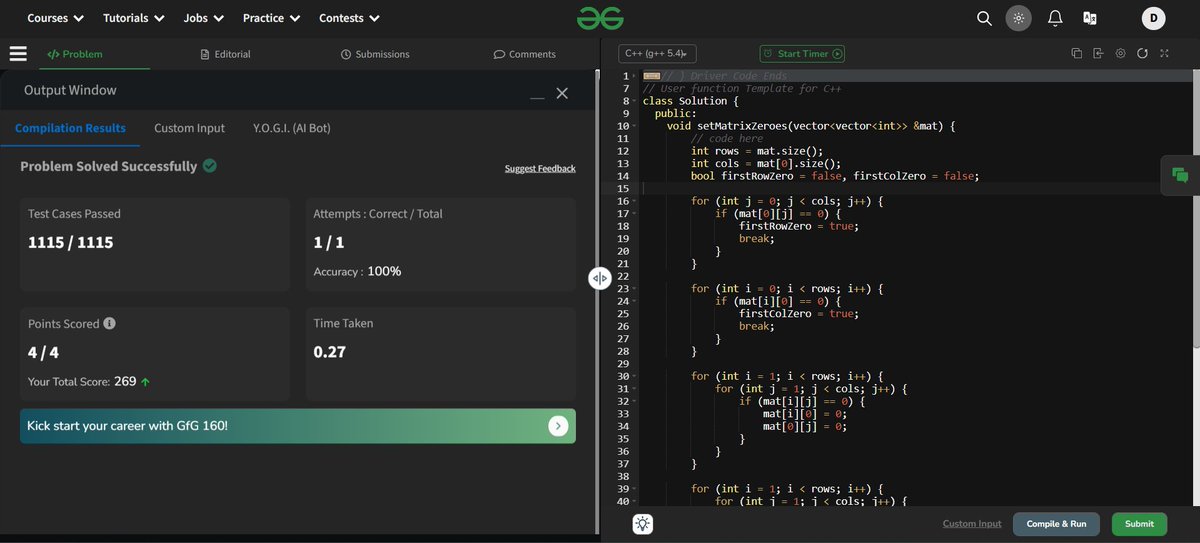Click the code line 'int rows = mat.size();'
The image size is (1200, 543).
758,151
